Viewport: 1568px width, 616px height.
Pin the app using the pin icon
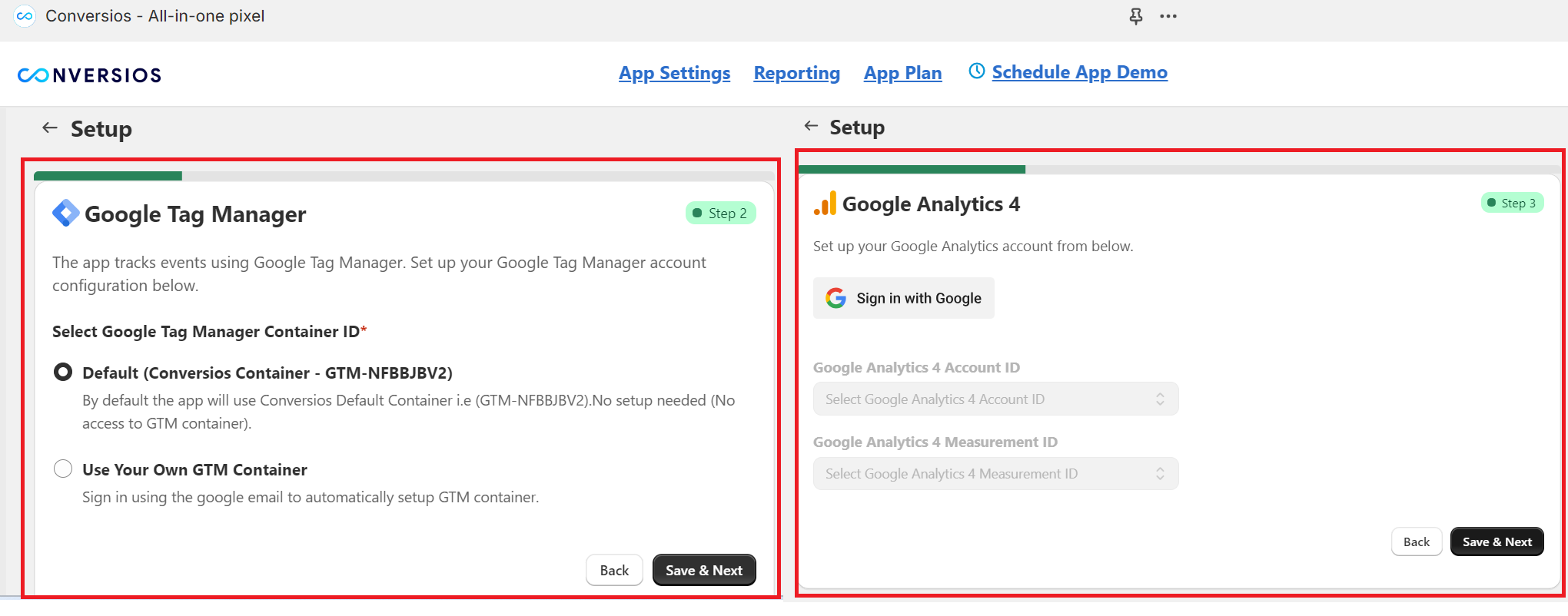[x=1135, y=16]
